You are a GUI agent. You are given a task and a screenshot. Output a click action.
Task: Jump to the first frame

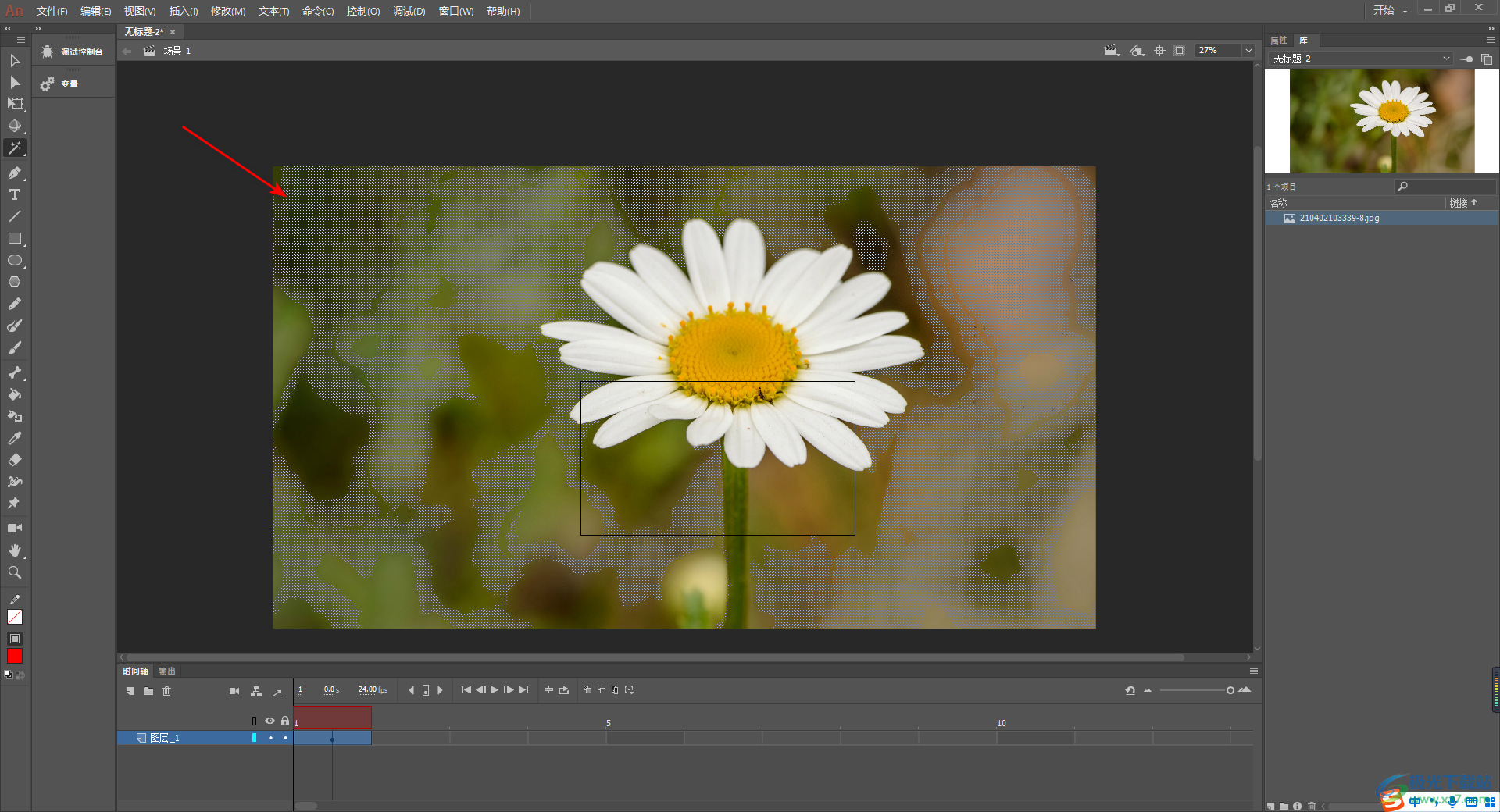[x=466, y=690]
